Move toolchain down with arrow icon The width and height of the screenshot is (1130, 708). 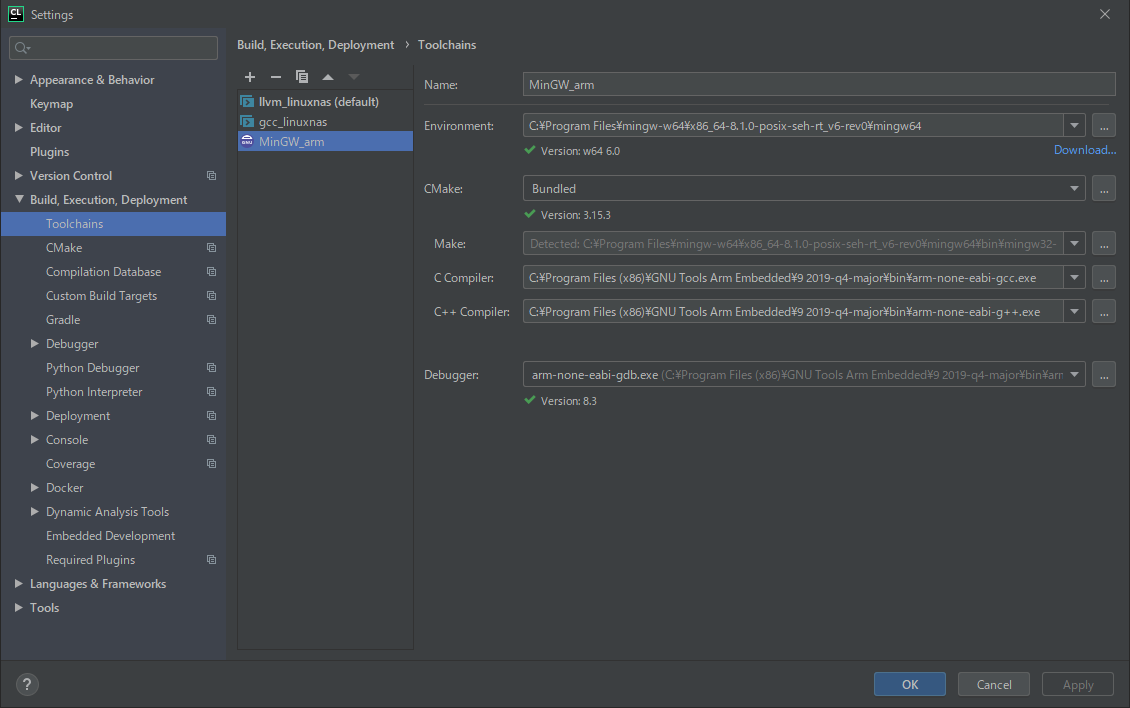click(354, 76)
